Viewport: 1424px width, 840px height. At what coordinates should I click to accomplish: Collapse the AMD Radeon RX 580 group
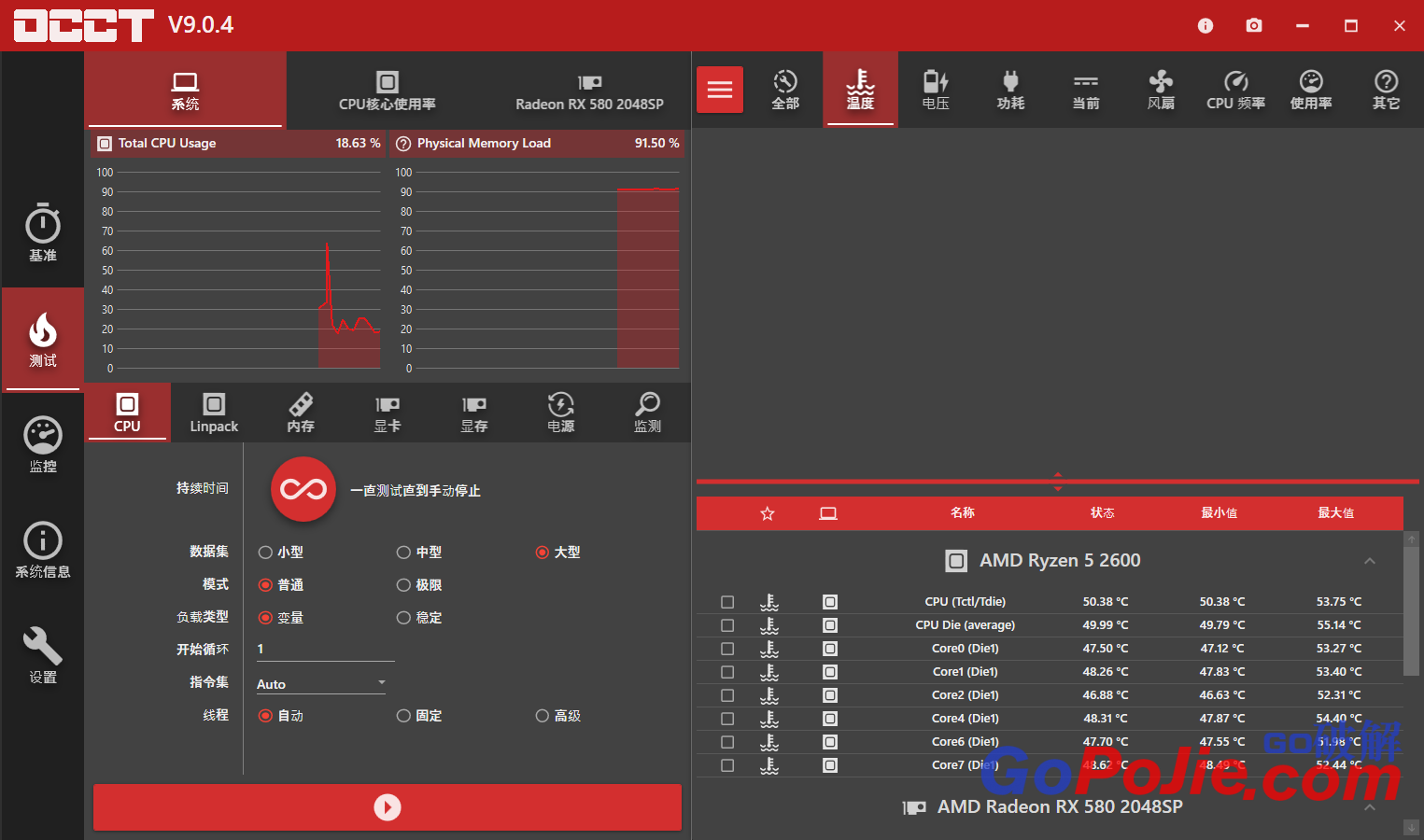(x=1370, y=807)
